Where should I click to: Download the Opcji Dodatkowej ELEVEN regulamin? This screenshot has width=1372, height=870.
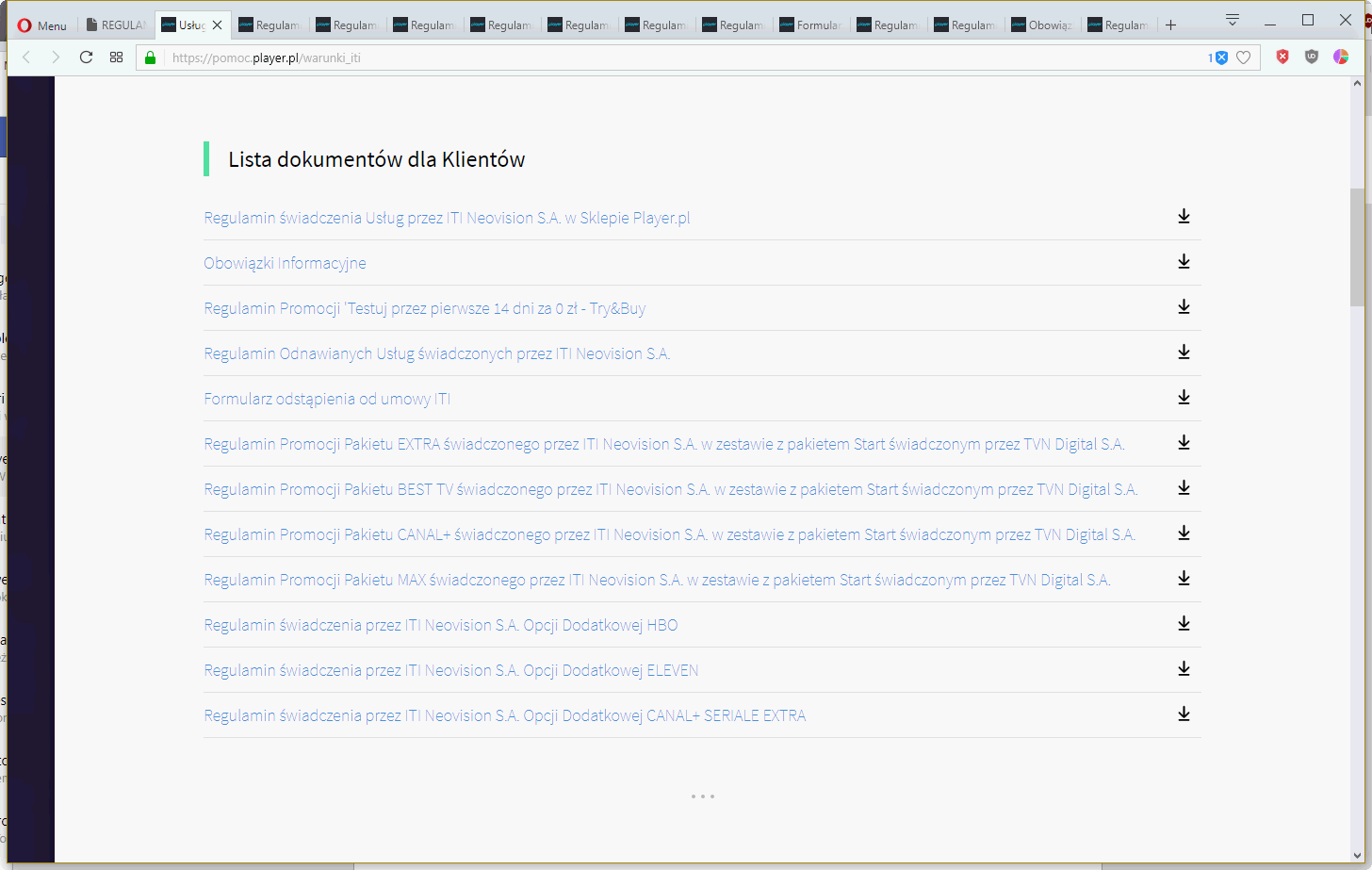tap(1184, 669)
